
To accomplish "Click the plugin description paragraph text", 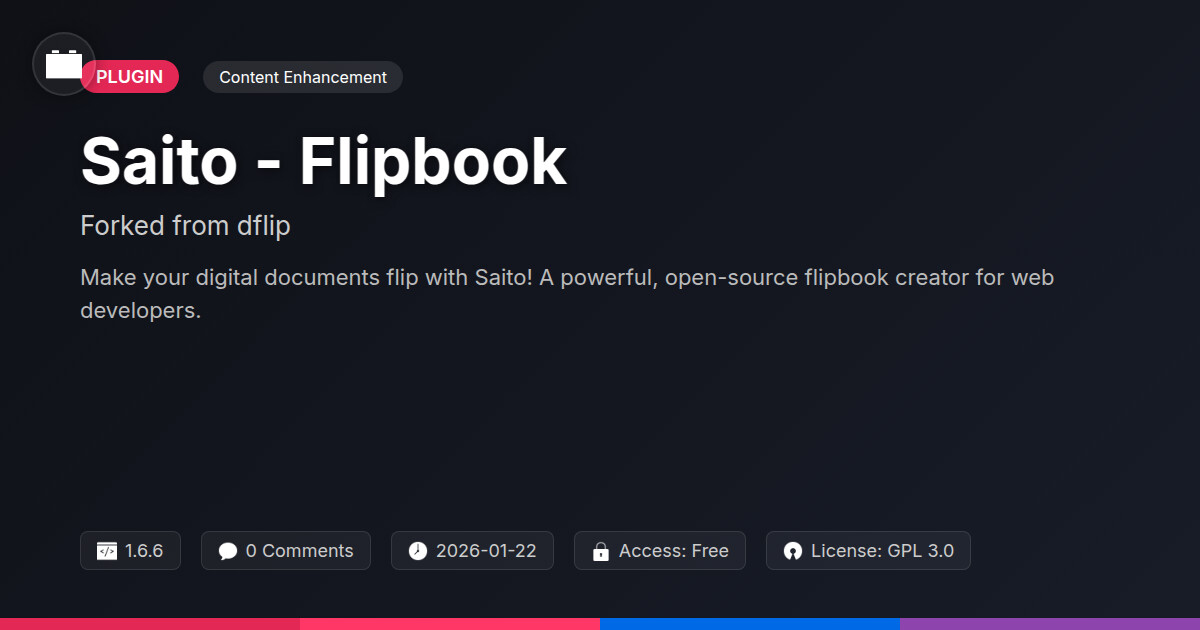I will click(x=567, y=294).
